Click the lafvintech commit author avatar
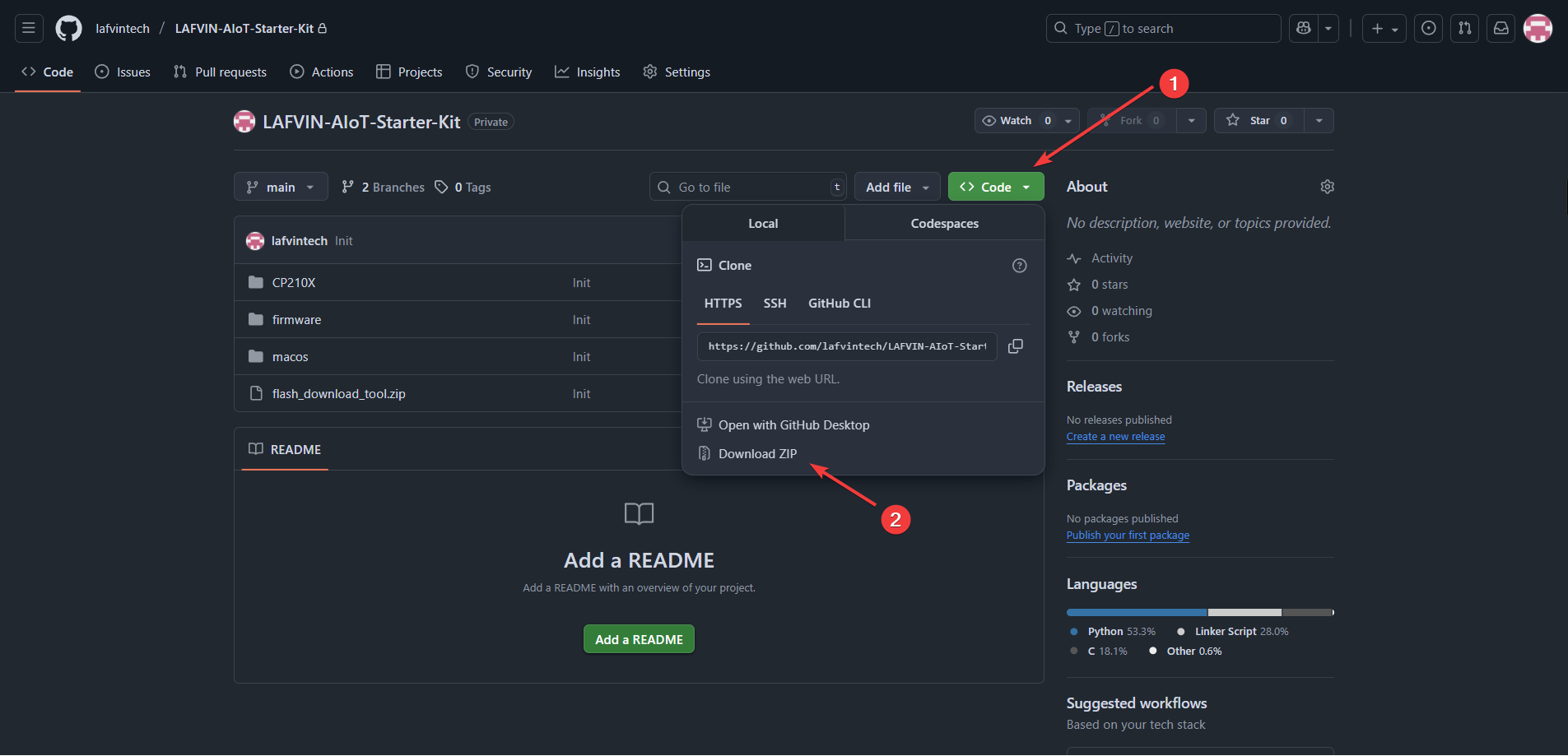 (255, 241)
